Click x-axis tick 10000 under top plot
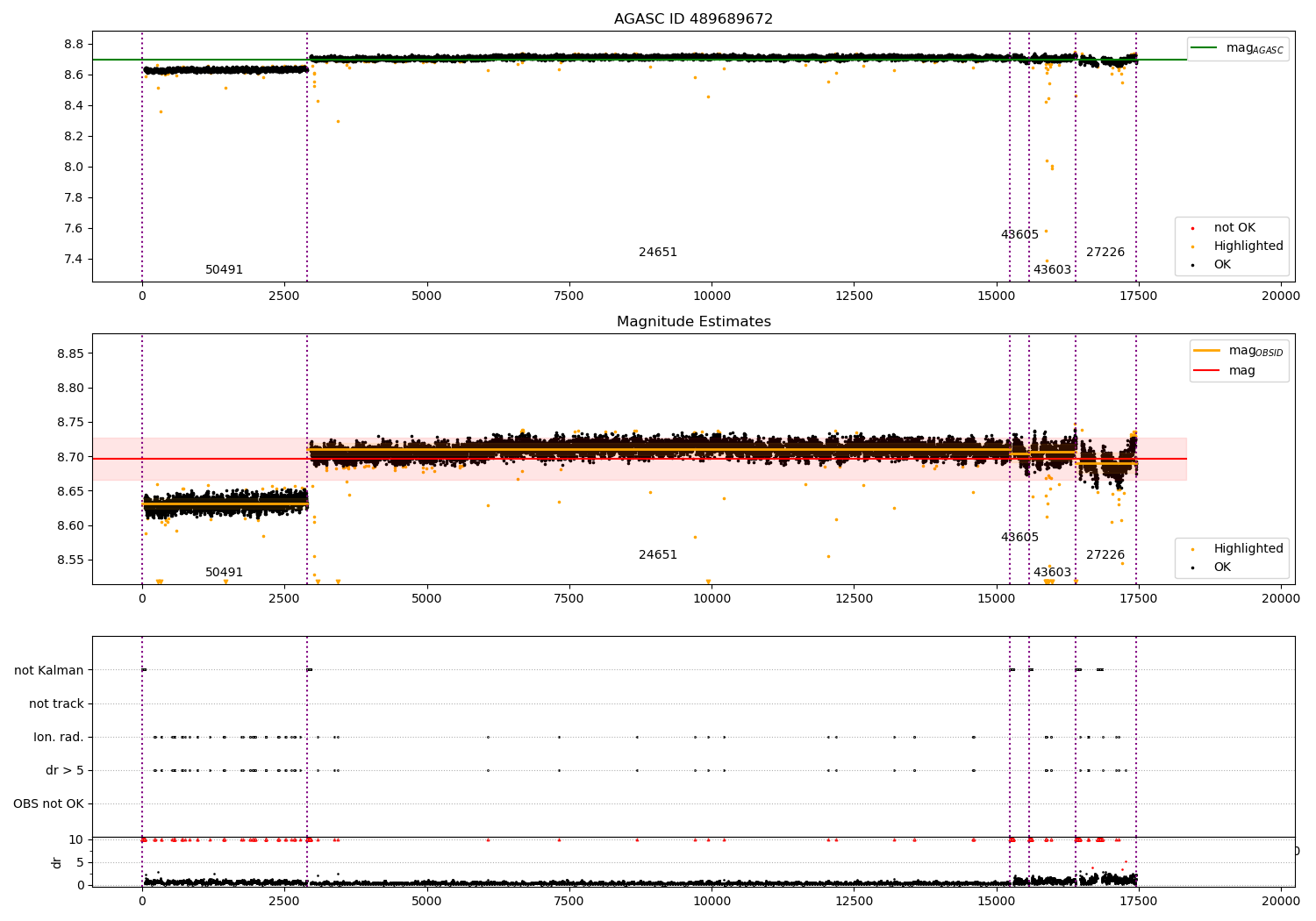 click(x=712, y=296)
